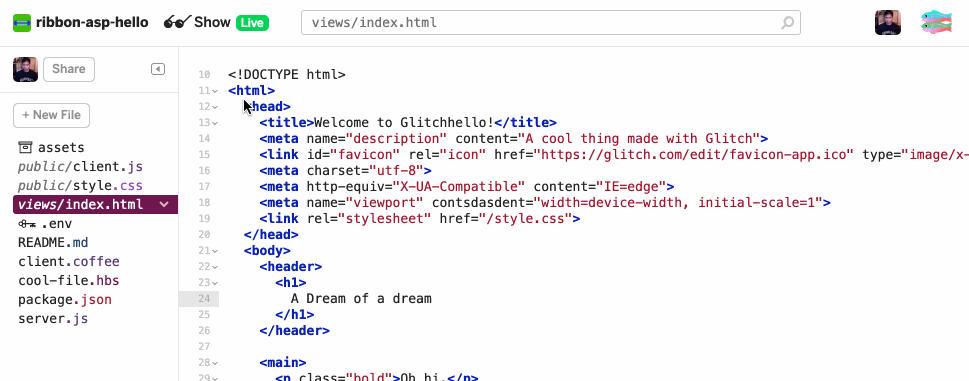Open server.js file
Image resolution: width=969 pixels, height=381 pixels.
(x=53, y=319)
